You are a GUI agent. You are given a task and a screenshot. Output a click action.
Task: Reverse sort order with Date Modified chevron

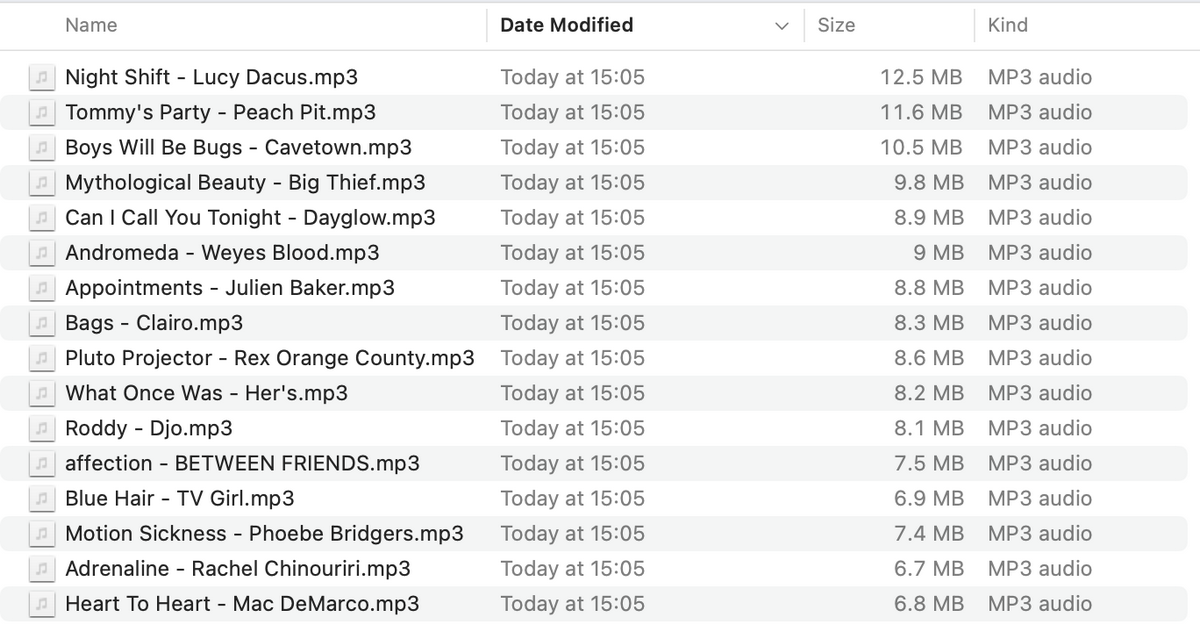click(782, 26)
